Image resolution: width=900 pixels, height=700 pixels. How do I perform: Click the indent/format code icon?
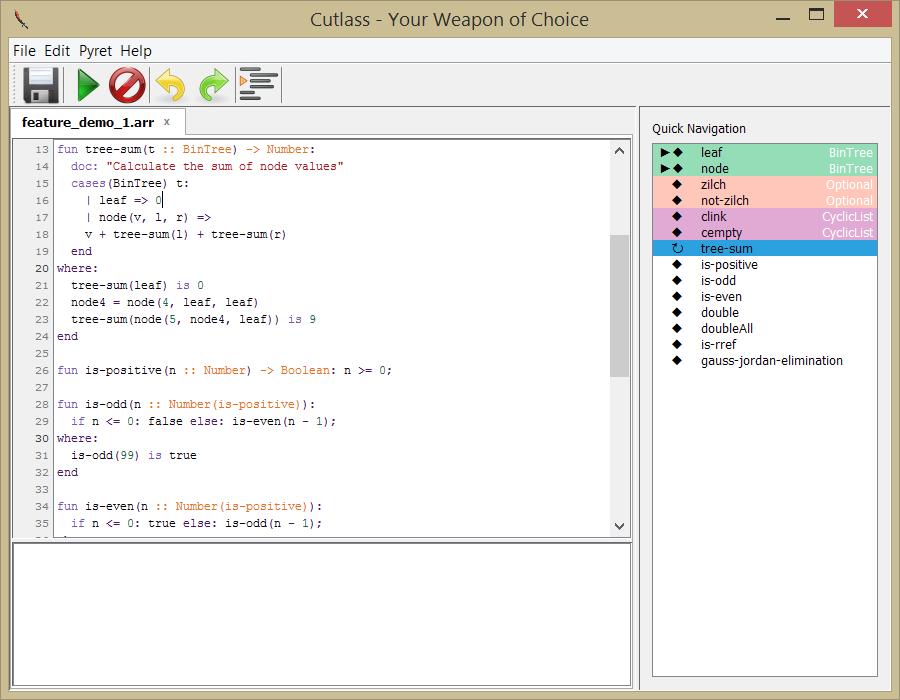point(258,84)
